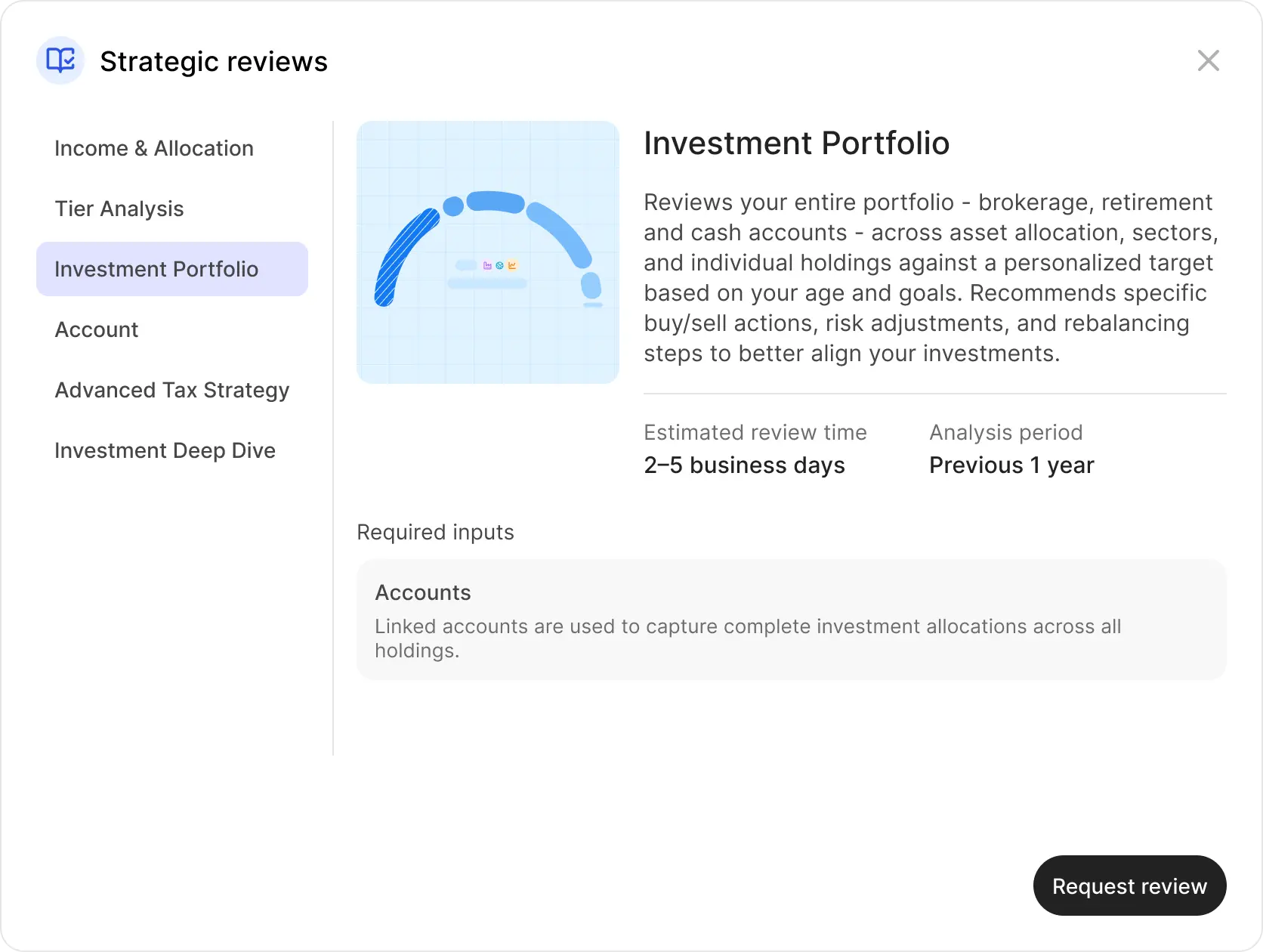
Task: Click the portfolio description paragraph
Action: [x=931, y=278]
